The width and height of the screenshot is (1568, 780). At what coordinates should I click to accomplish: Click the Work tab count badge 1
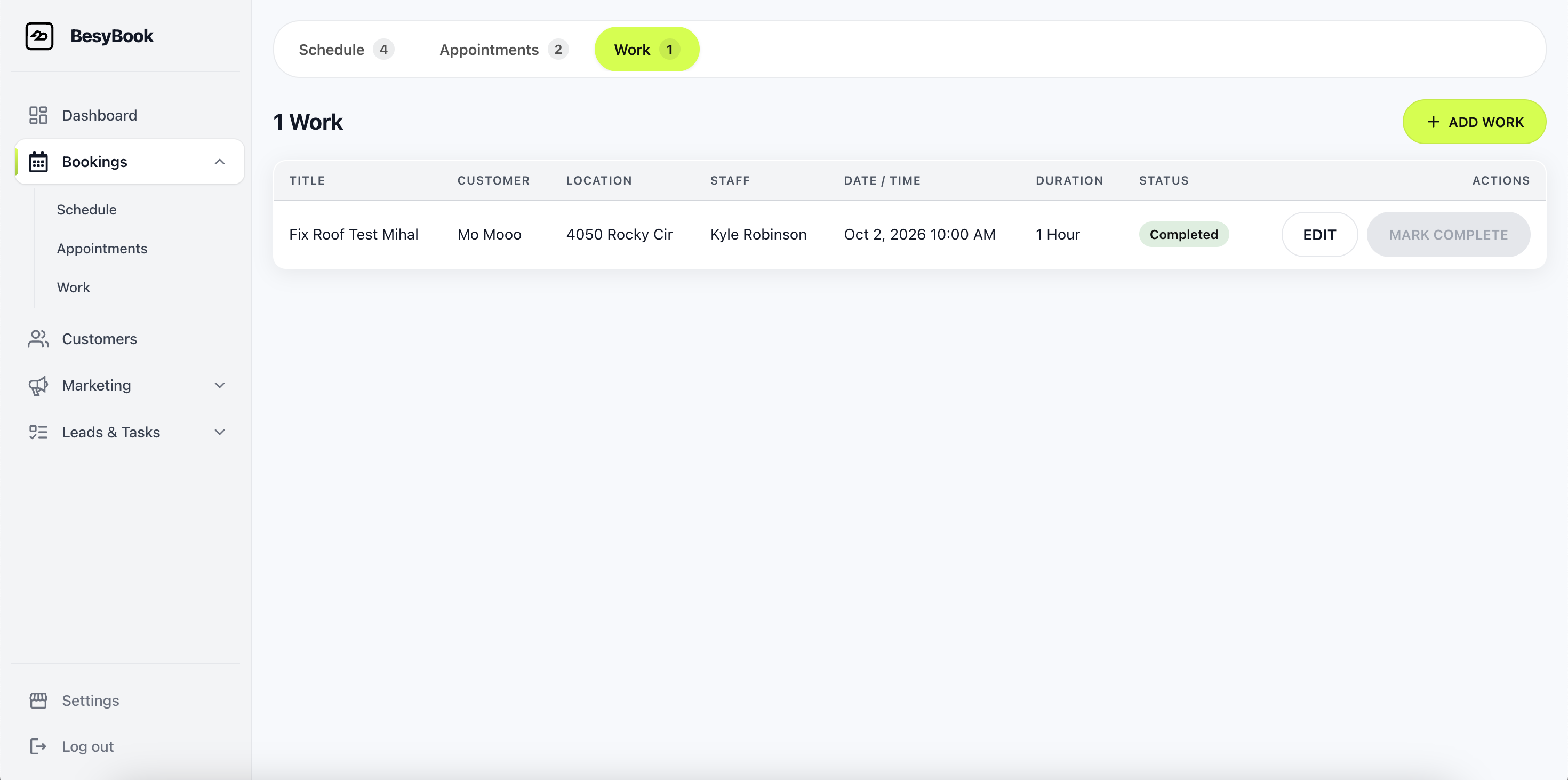click(x=669, y=49)
